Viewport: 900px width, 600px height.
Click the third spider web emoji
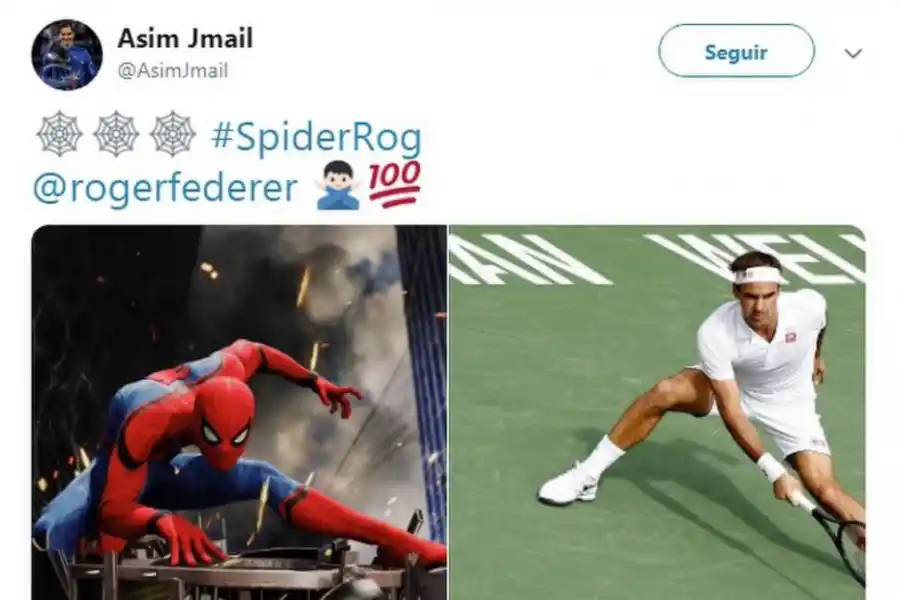[x=172, y=134]
